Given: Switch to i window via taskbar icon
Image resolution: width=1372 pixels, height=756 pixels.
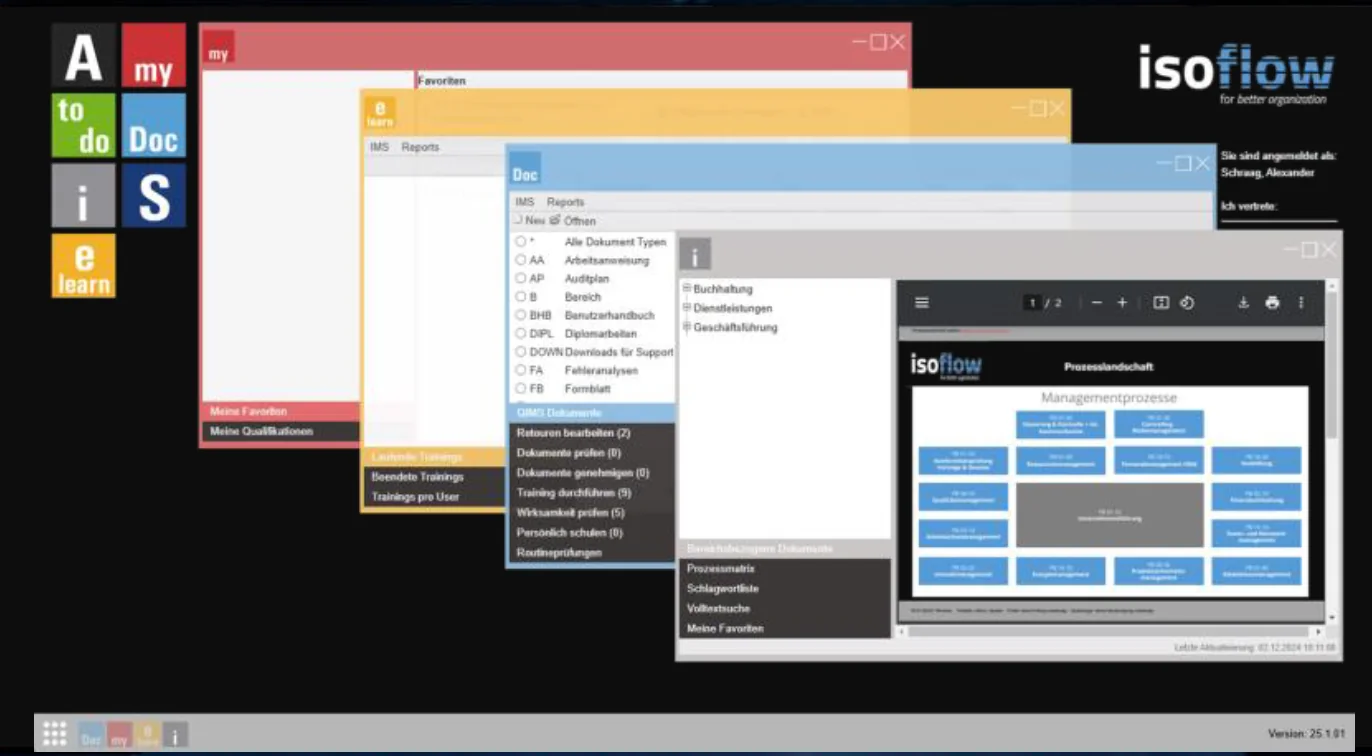Looking at the screenshot, I should (x=175, y=736).
